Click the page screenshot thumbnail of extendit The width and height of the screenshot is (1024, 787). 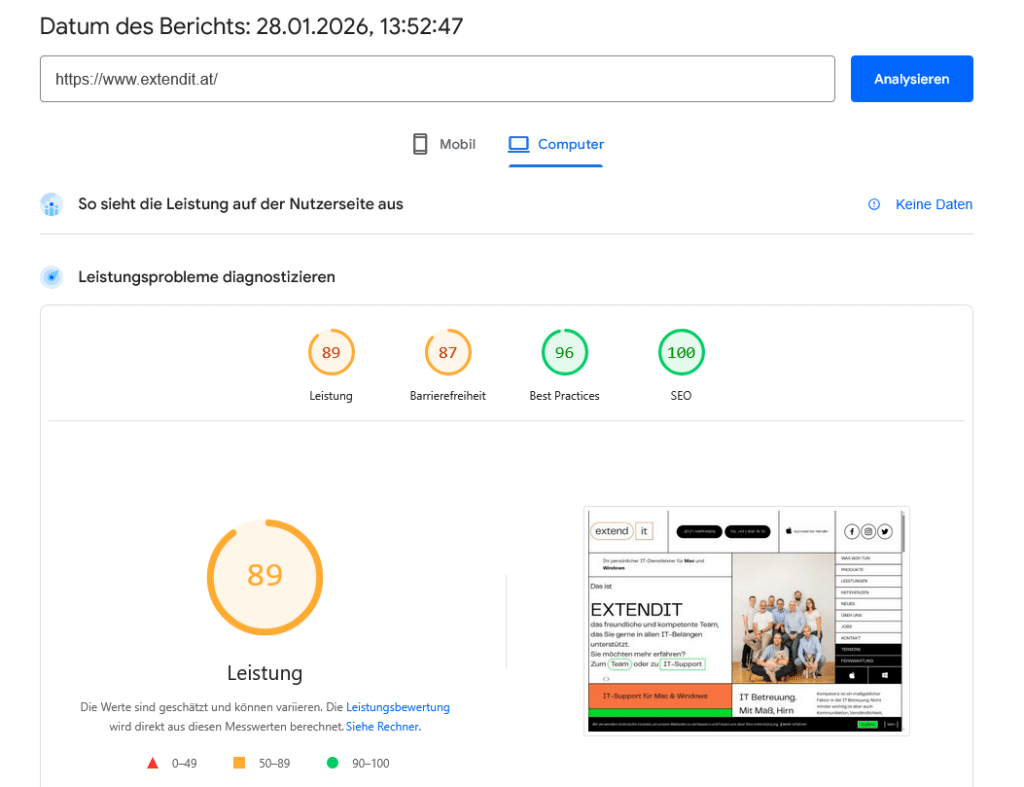click(746, 620)
